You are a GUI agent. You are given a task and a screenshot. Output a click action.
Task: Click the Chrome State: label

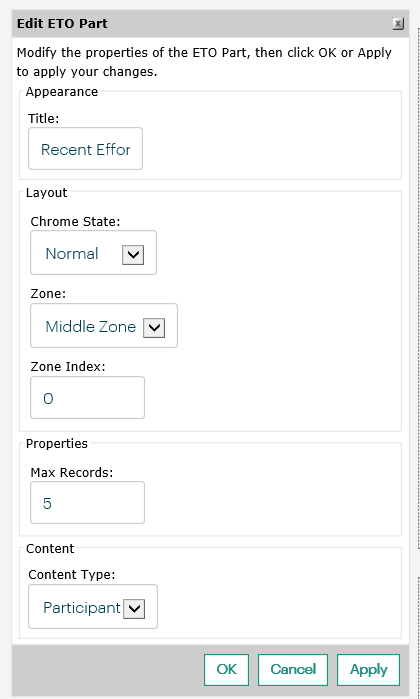click(x=75, y=222)
